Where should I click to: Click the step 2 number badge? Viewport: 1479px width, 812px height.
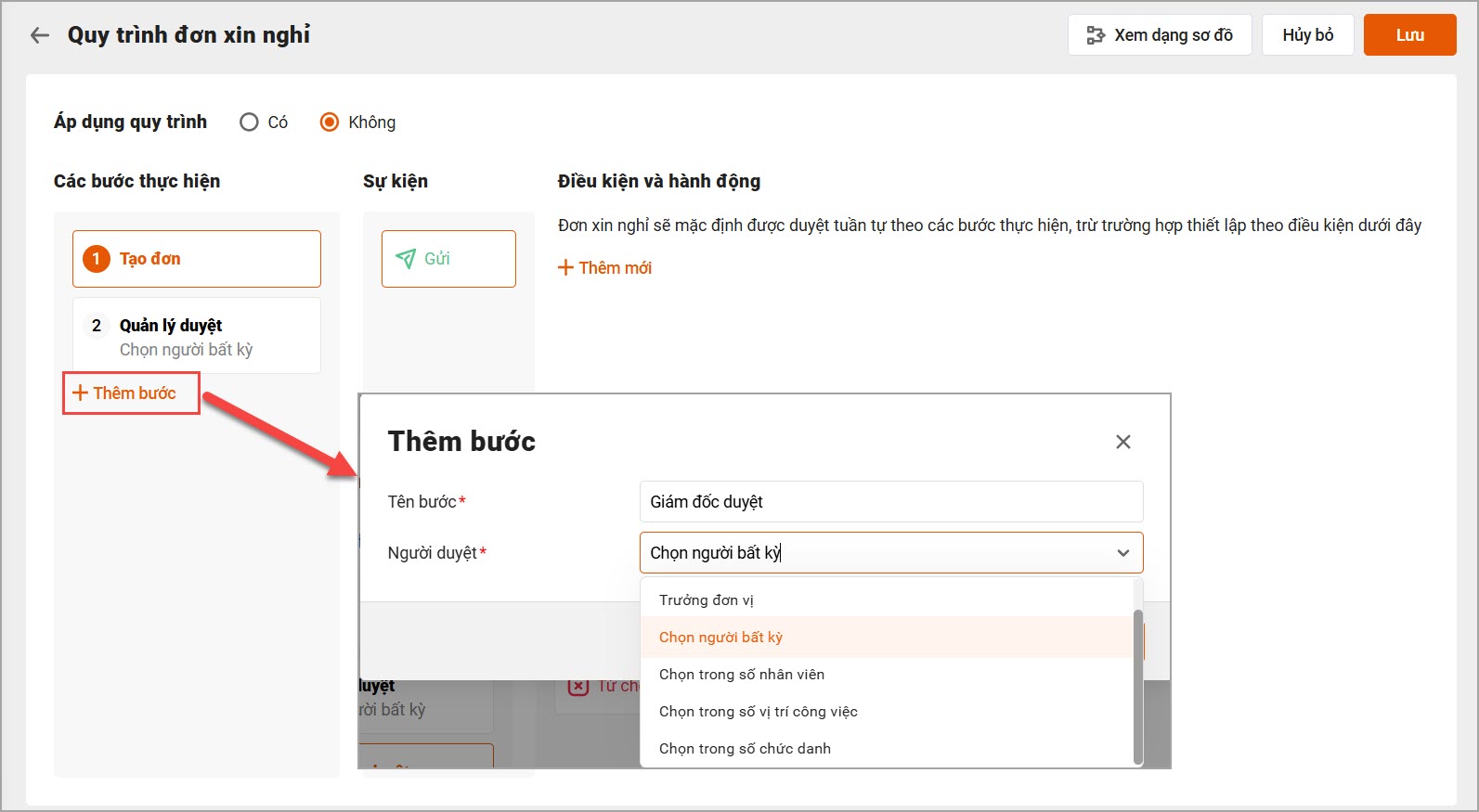coord(97,326)
